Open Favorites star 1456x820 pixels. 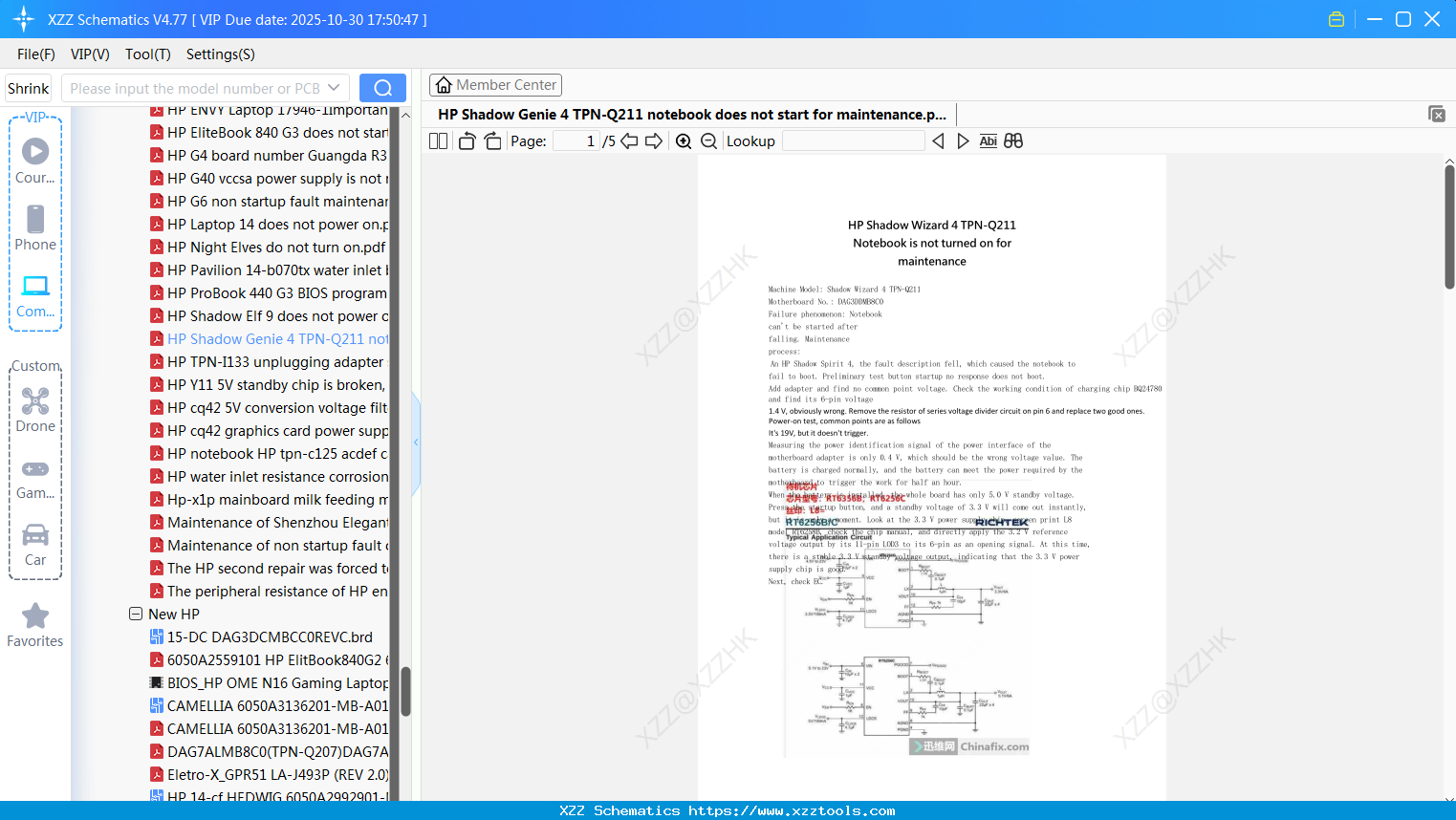[35, 626]
